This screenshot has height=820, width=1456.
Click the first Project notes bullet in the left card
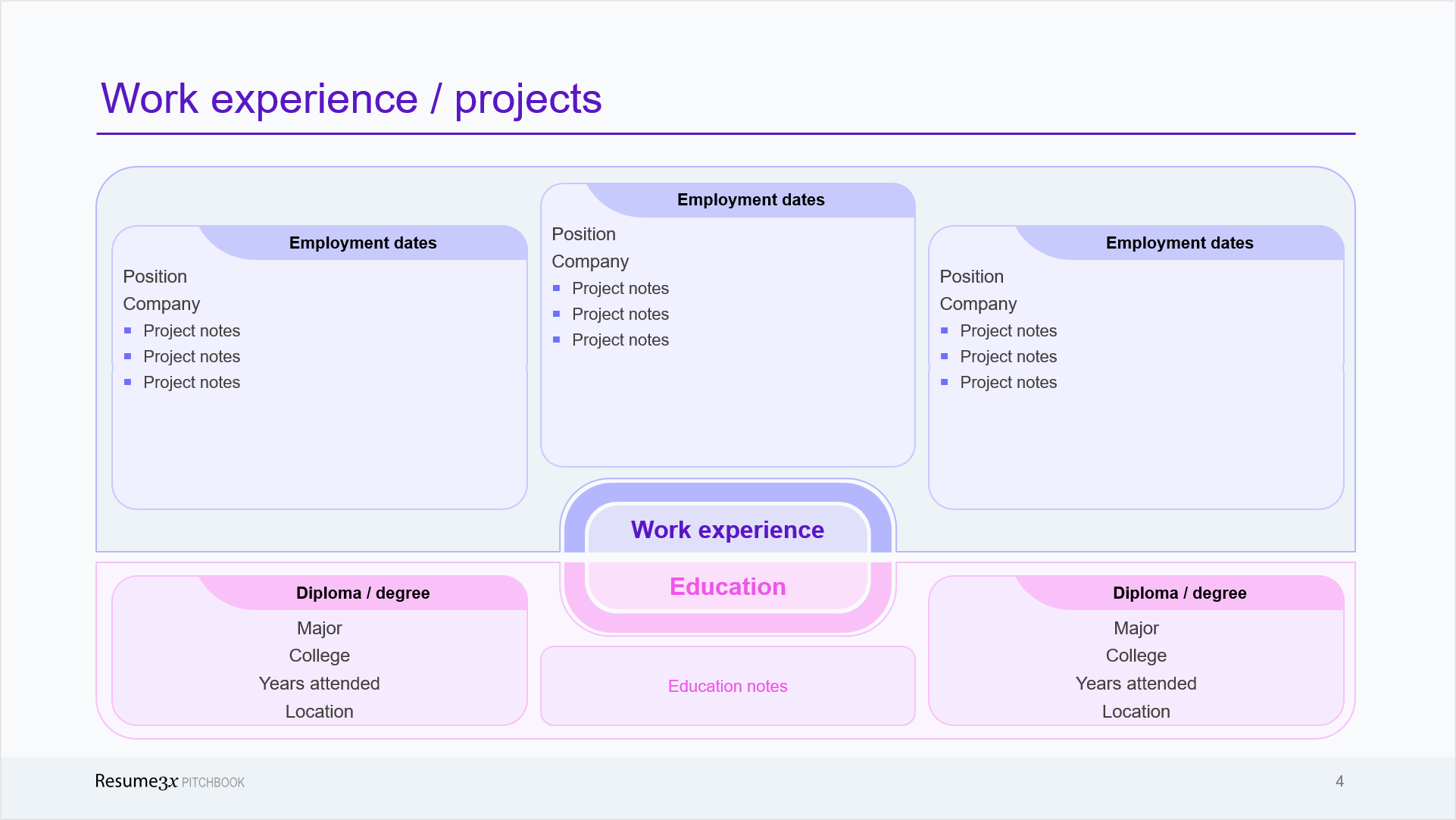click(x=191, y=331)
